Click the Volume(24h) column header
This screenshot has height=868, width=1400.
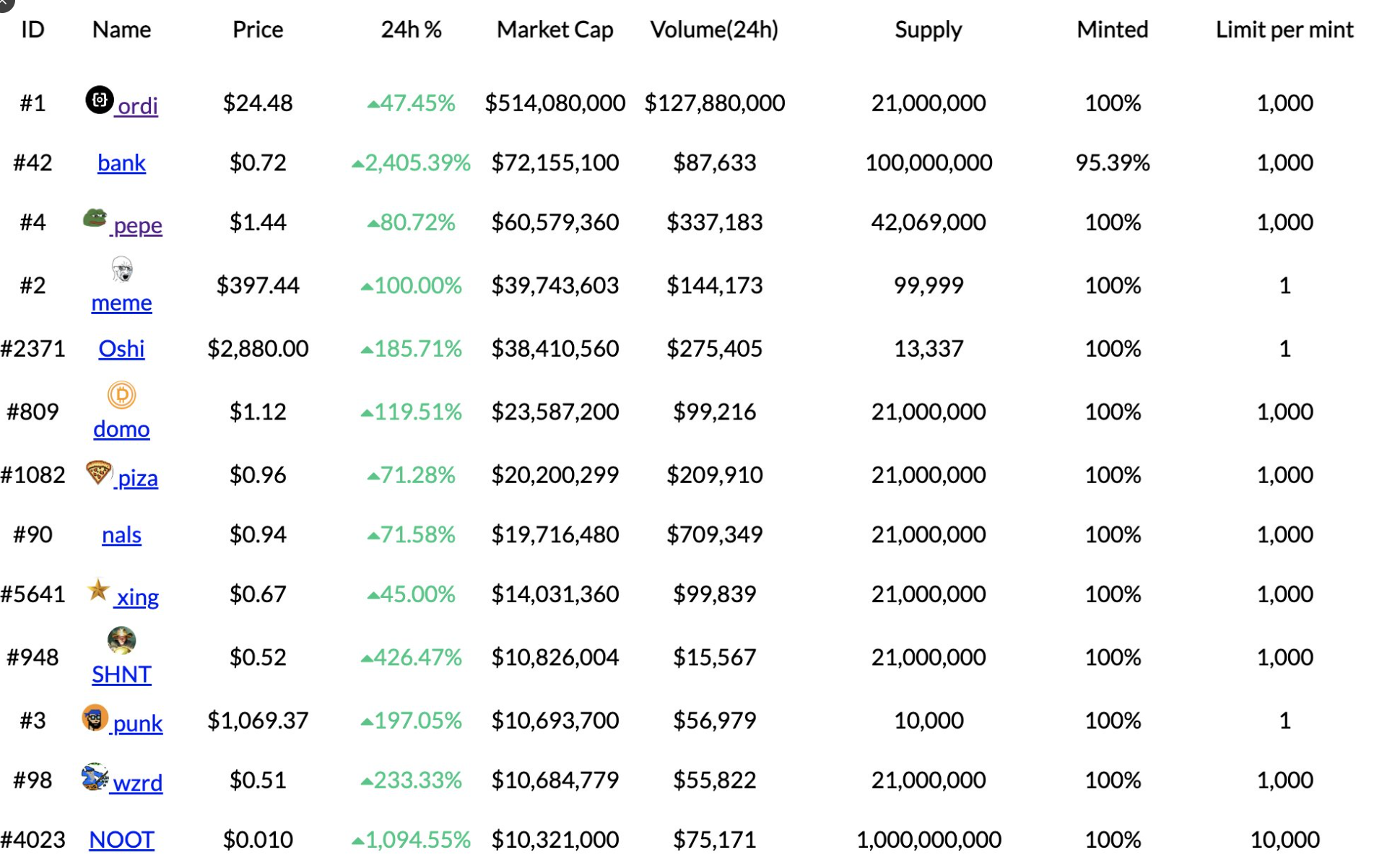[714, 30]
